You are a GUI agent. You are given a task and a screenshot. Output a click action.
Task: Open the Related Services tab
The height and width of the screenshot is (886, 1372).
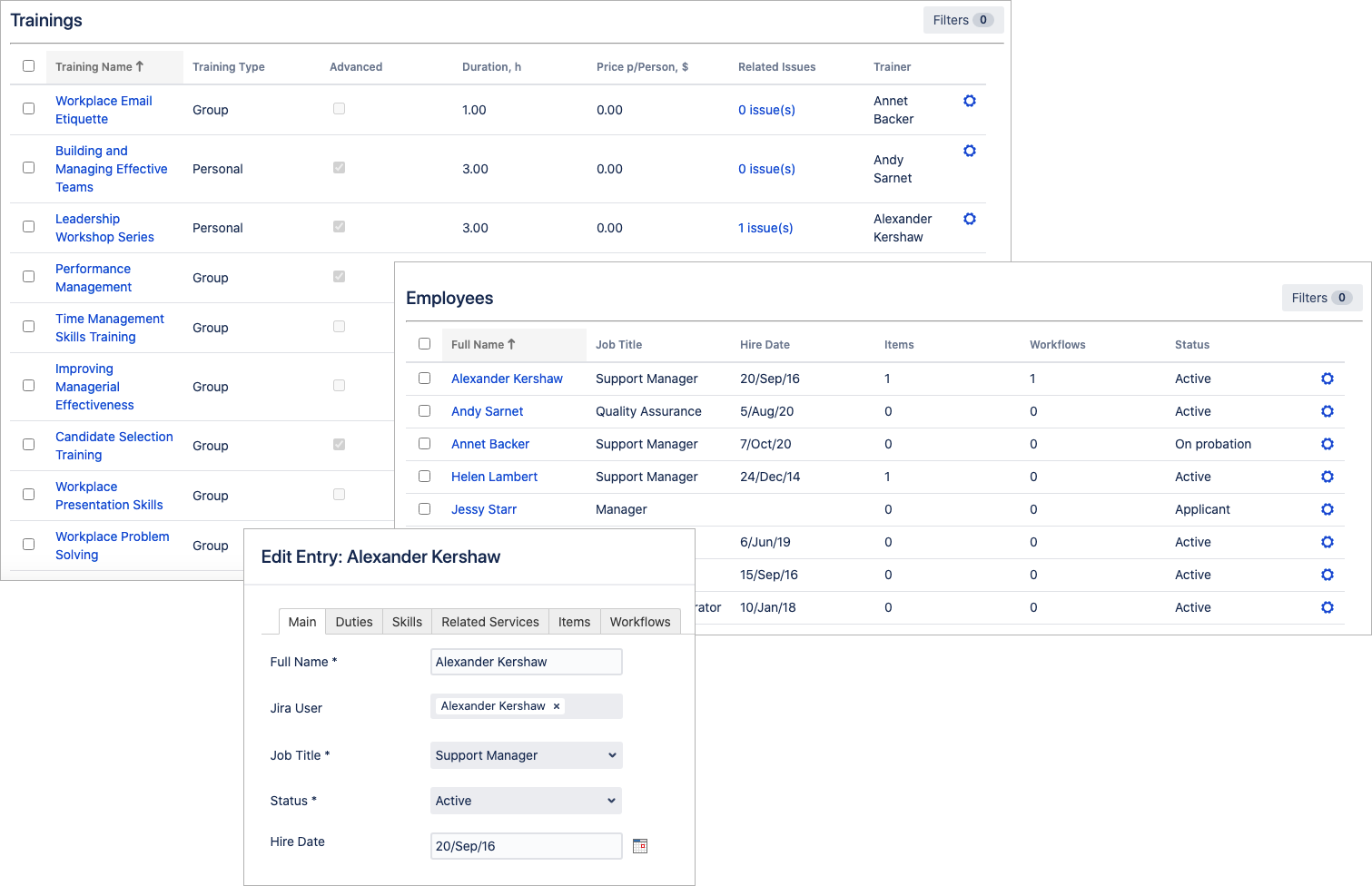pyautogui.click(x=490, y=622)
